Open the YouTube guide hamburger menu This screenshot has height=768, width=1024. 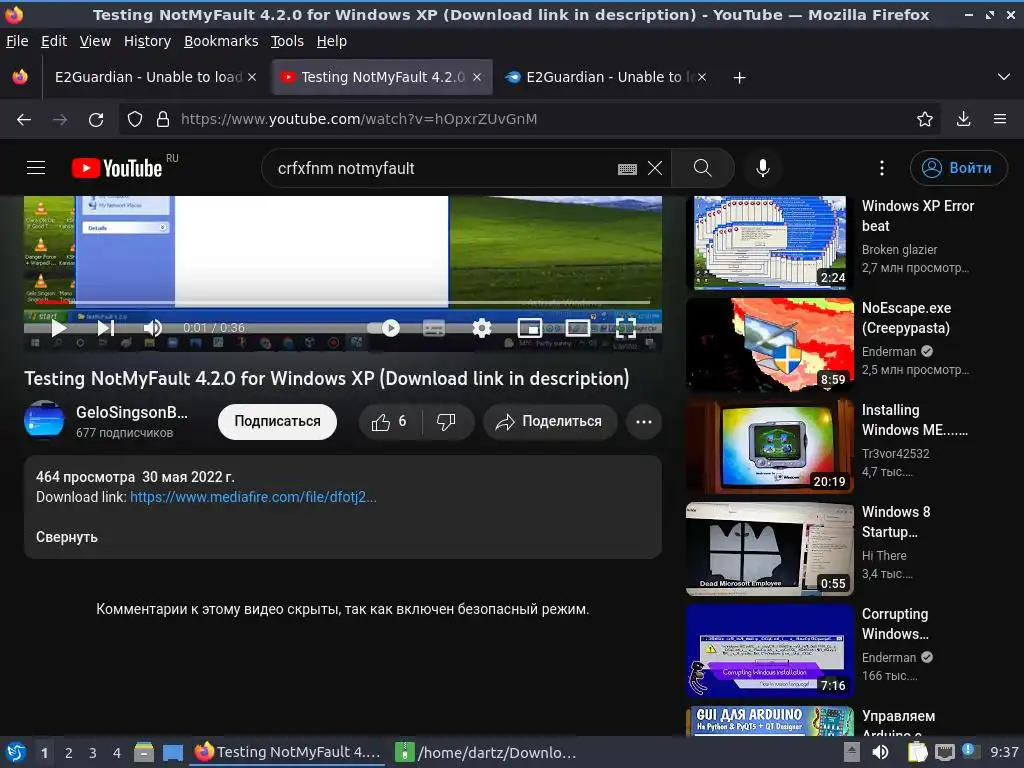tap(36, 168)
